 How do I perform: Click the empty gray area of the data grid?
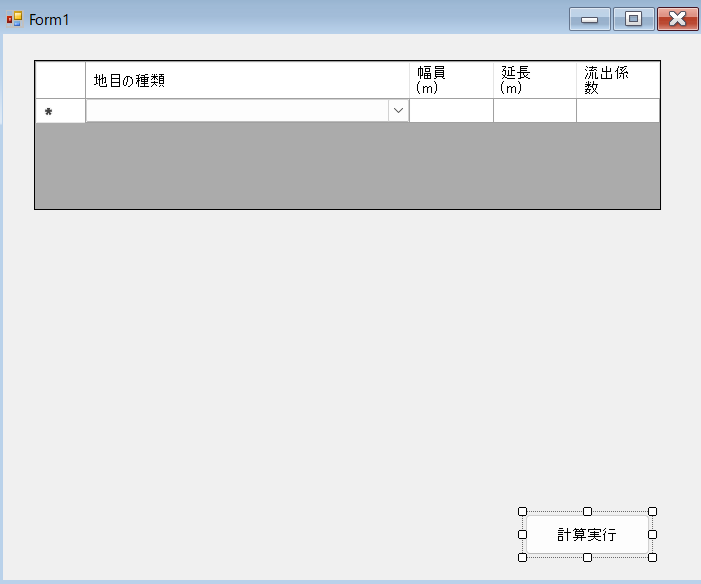[x=347, y=165]
